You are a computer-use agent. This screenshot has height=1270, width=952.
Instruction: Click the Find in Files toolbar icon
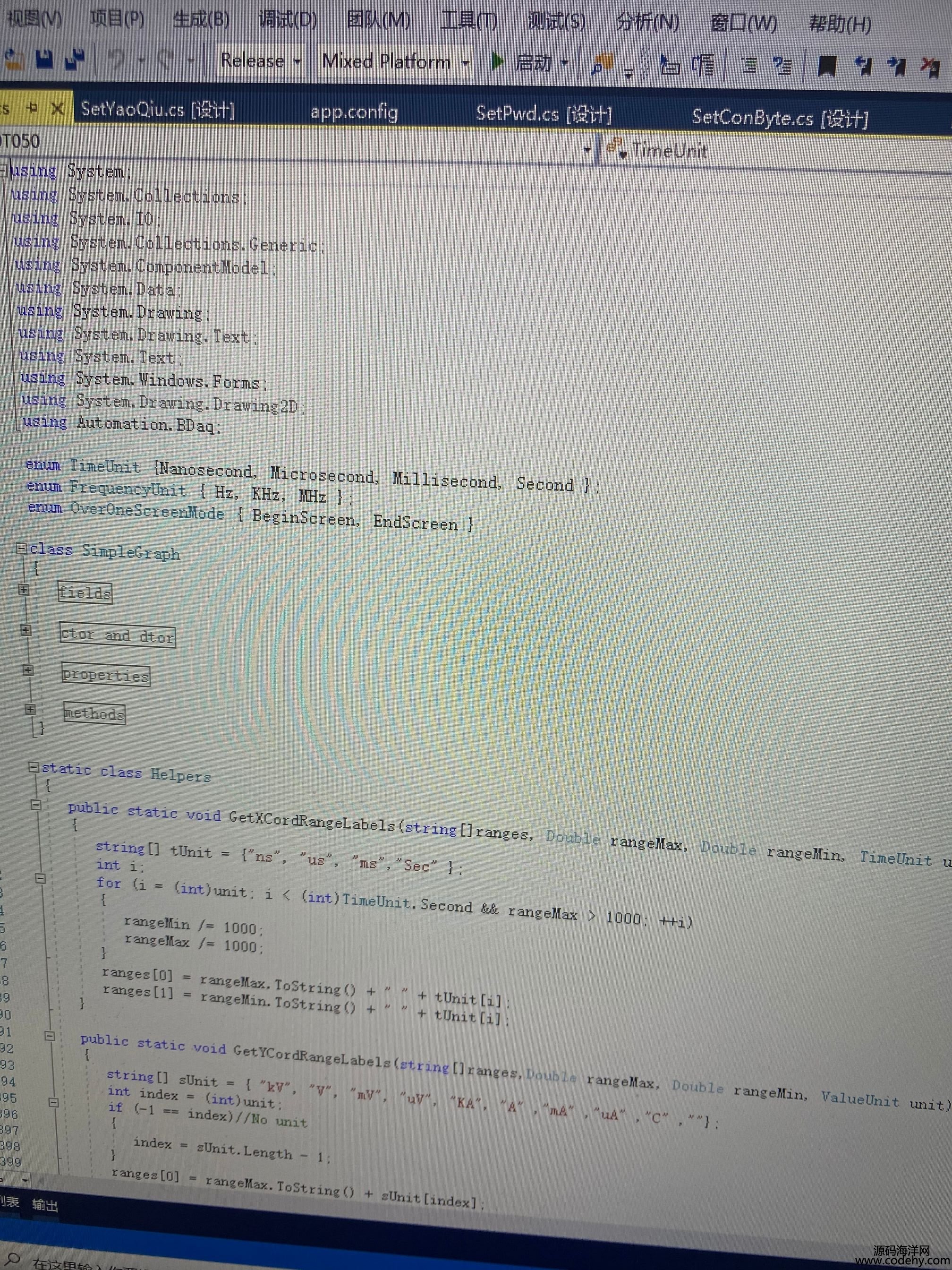602,64
